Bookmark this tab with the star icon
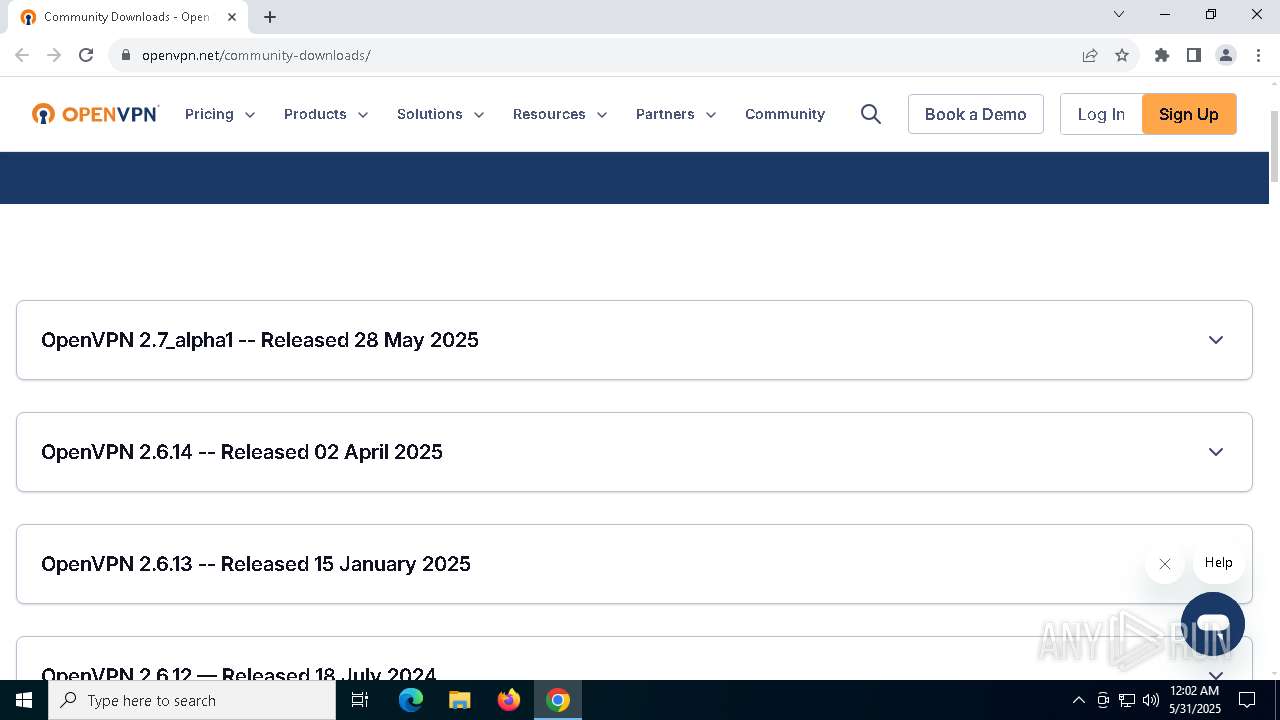The image size is (1280, 720). tap(1122, 55)
